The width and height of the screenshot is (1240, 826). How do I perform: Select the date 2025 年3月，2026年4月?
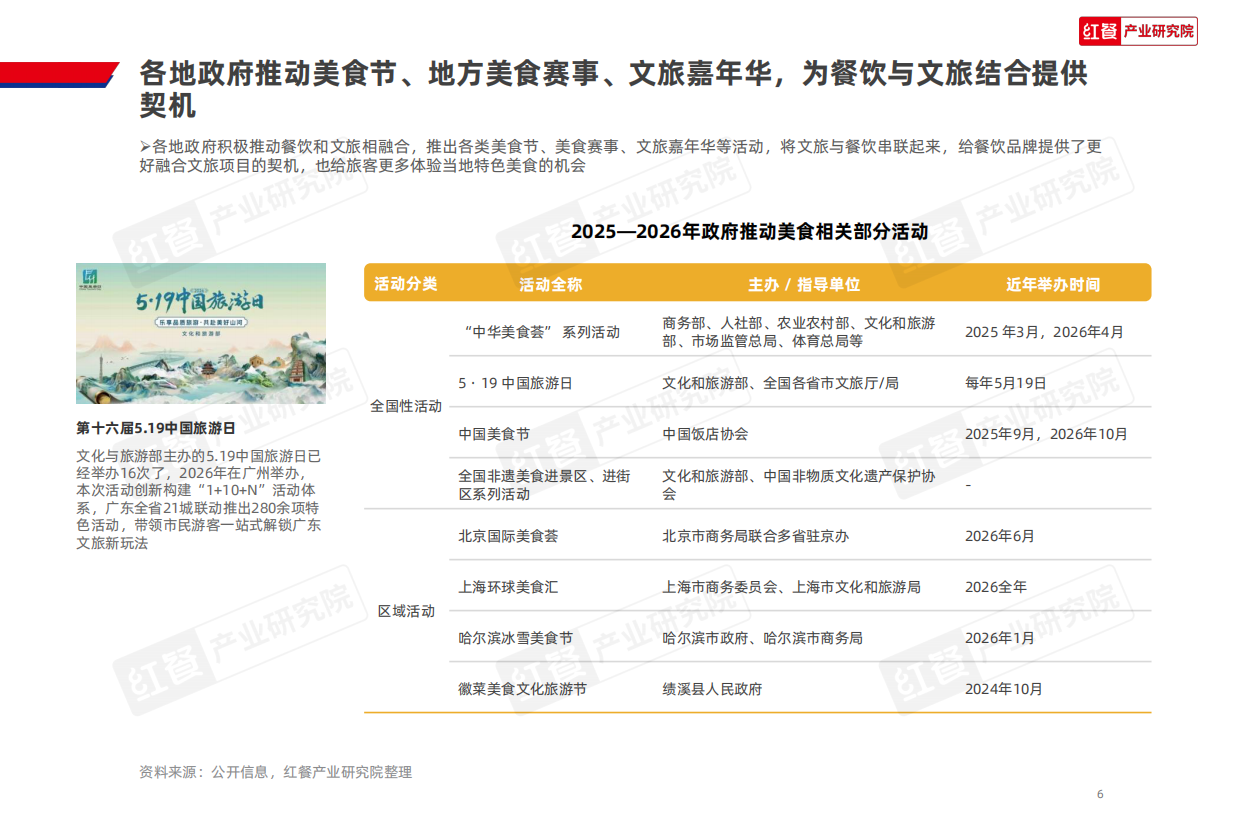pyautogui.click(x=1044, y=332)
